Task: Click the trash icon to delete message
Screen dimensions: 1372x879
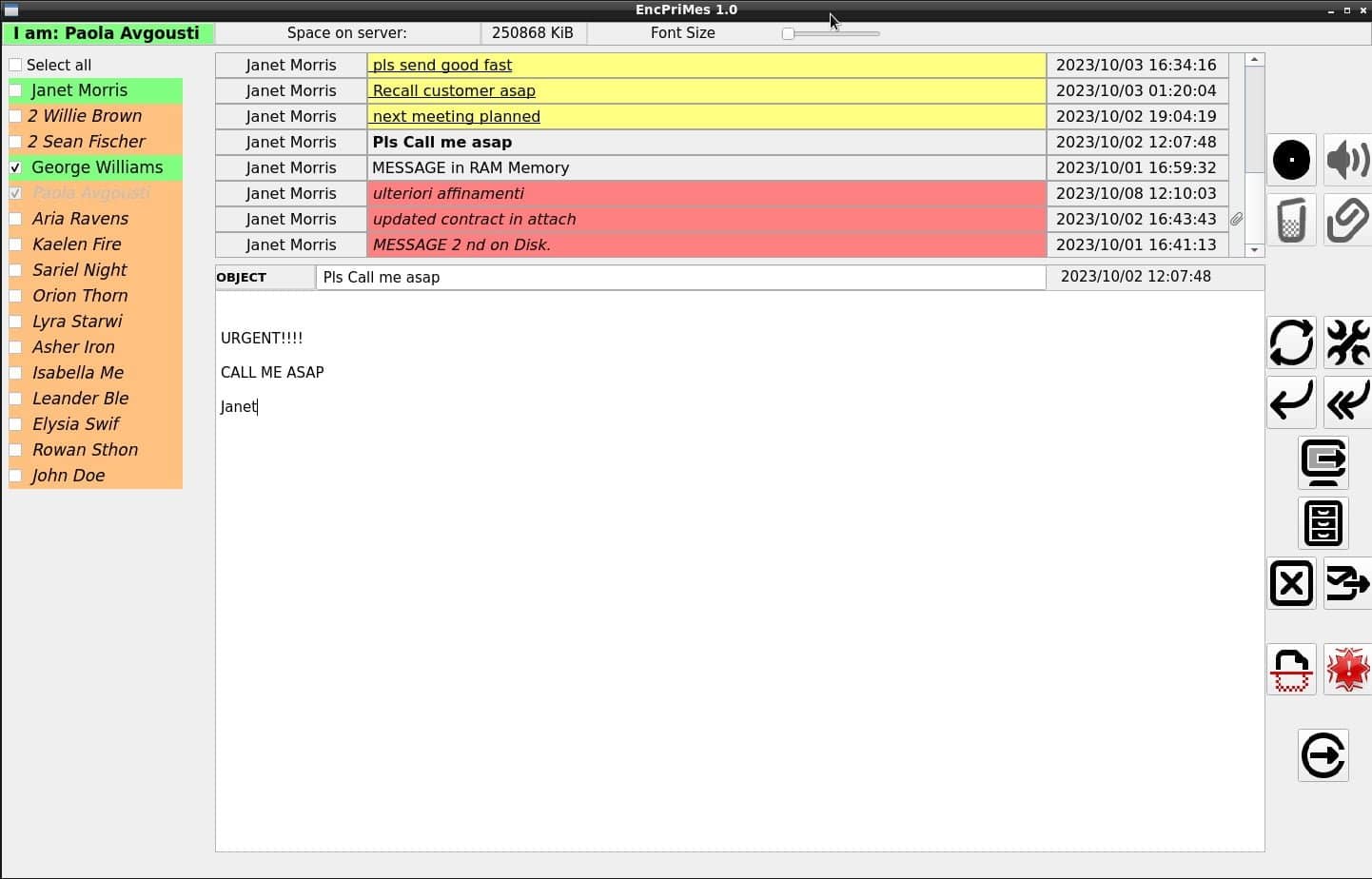Action: click(x=1291, y=220)
